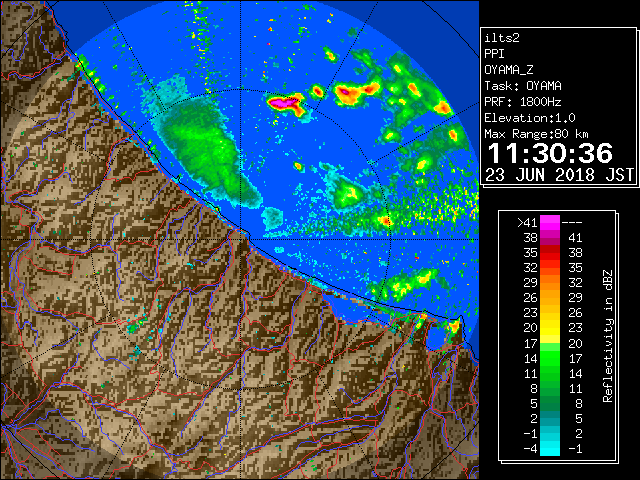Screen dimensions: 640x480
Task: Click the radar site at range-ring center
Action: point(240,239)
